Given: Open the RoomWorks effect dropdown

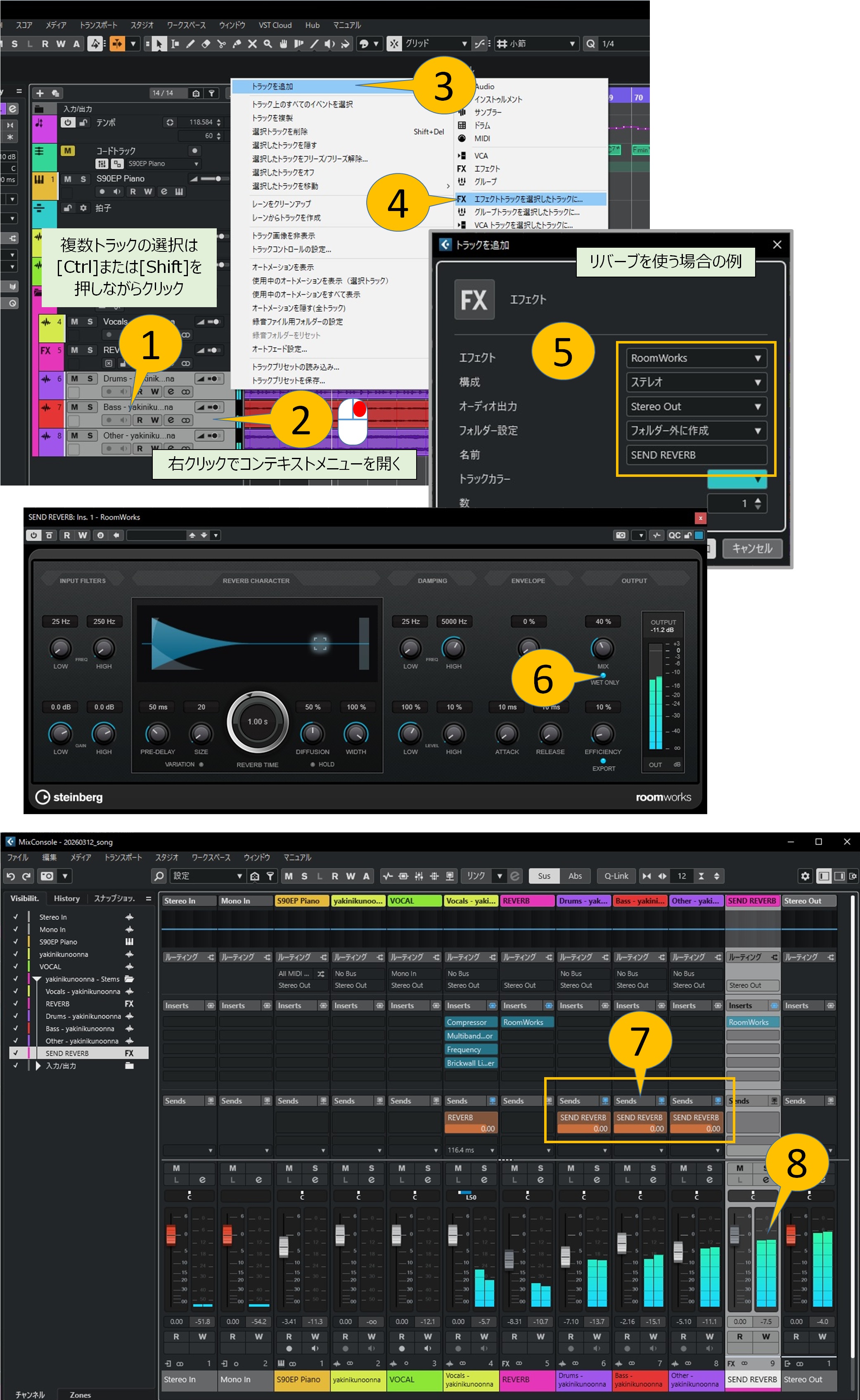Looking at the screenshot, I should (696, 358).
